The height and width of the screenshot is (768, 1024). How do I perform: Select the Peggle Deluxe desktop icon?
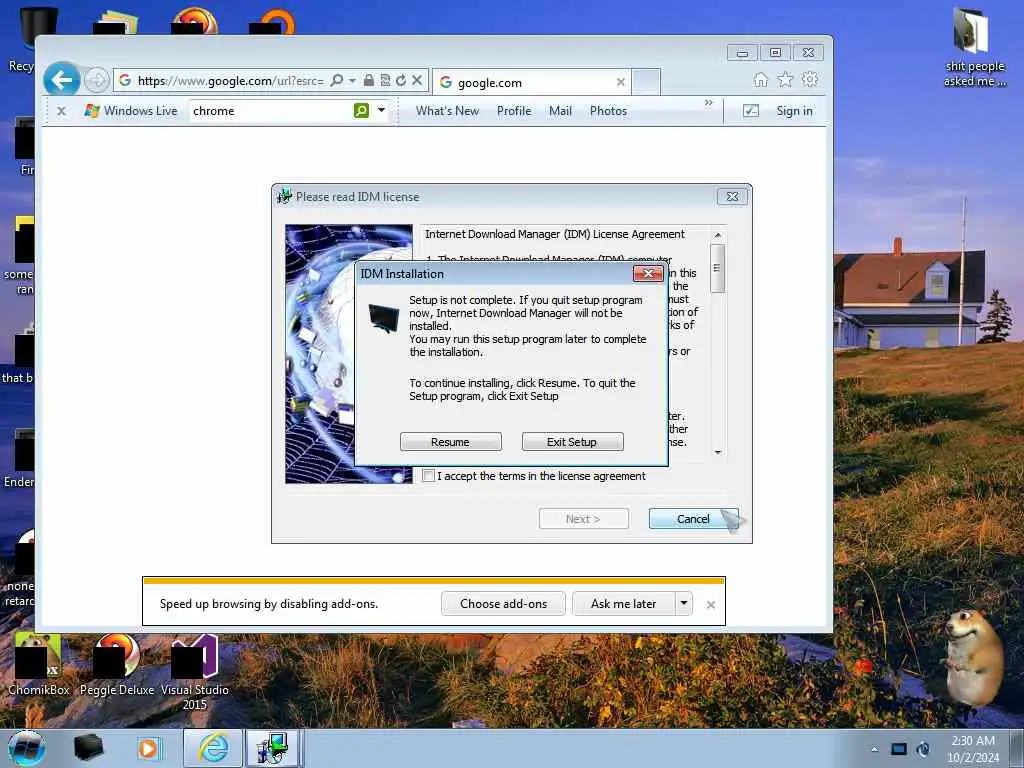click(117, 665)
